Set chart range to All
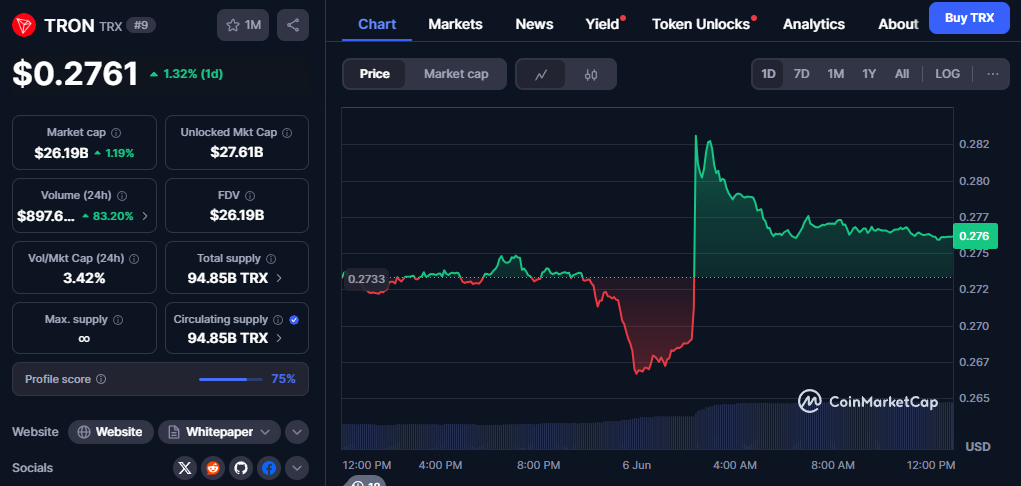1021x486 pixels. coord(902,74)
